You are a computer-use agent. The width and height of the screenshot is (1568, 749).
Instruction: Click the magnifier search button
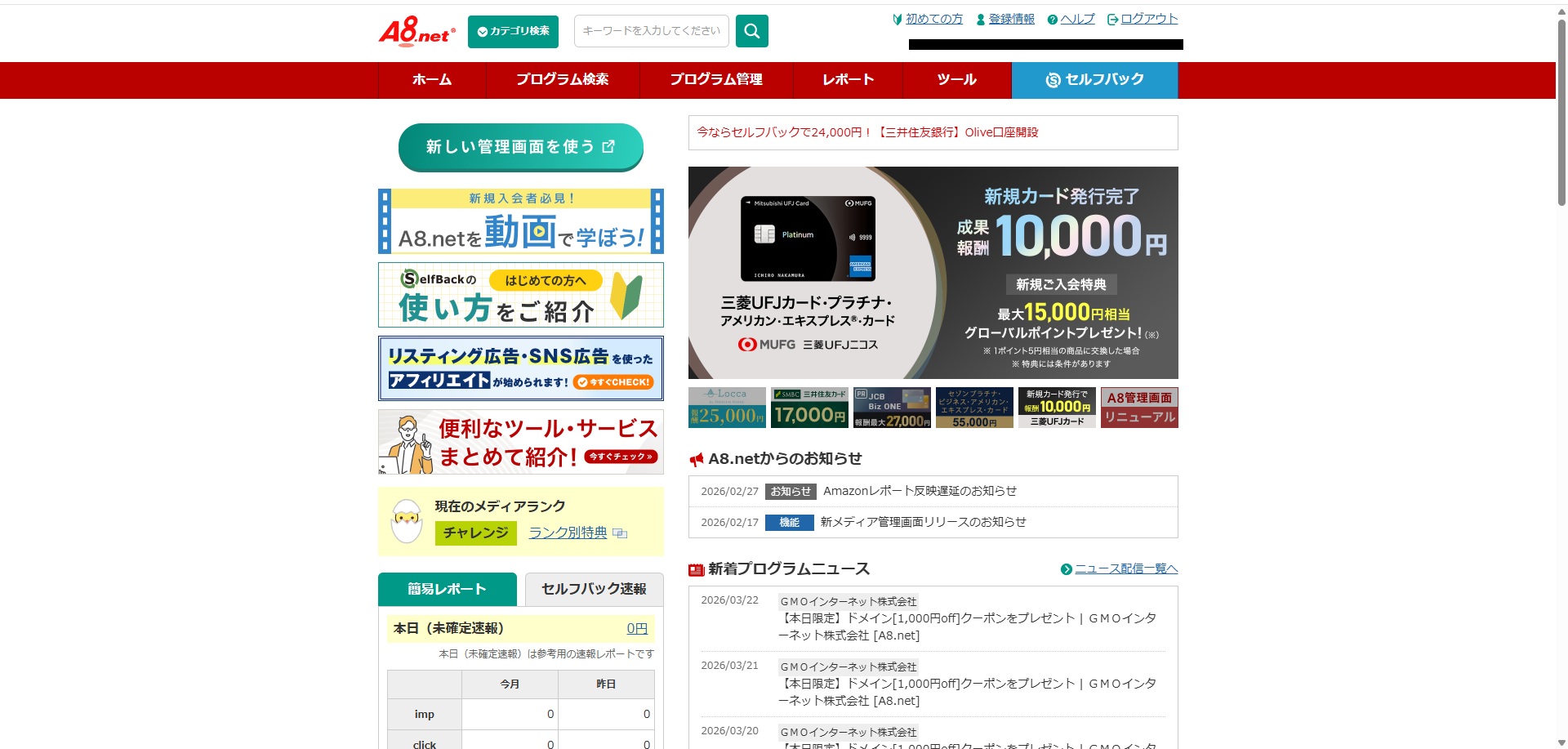pos(751,31)
